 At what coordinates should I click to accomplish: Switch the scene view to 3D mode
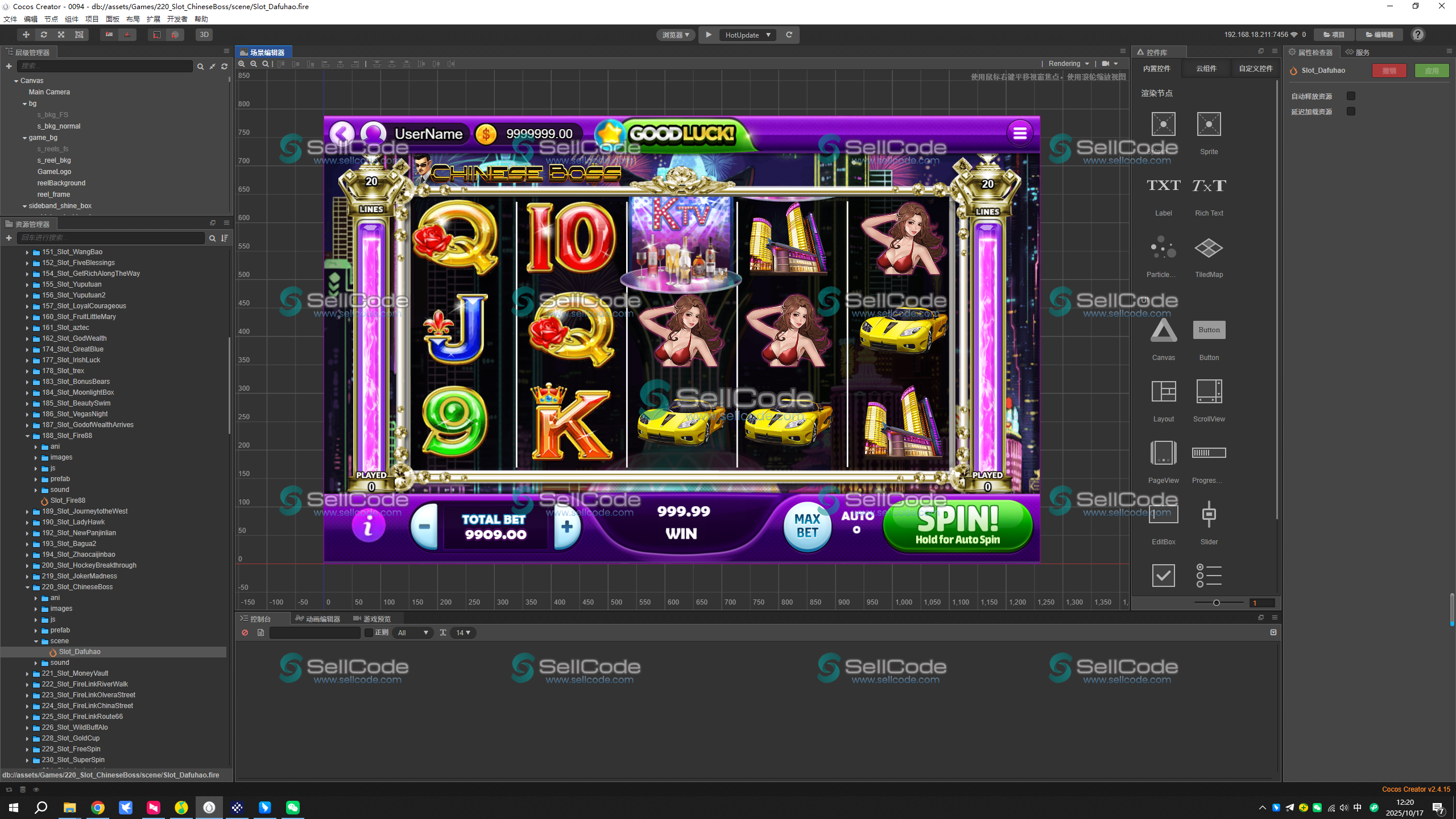coord(203,35)
